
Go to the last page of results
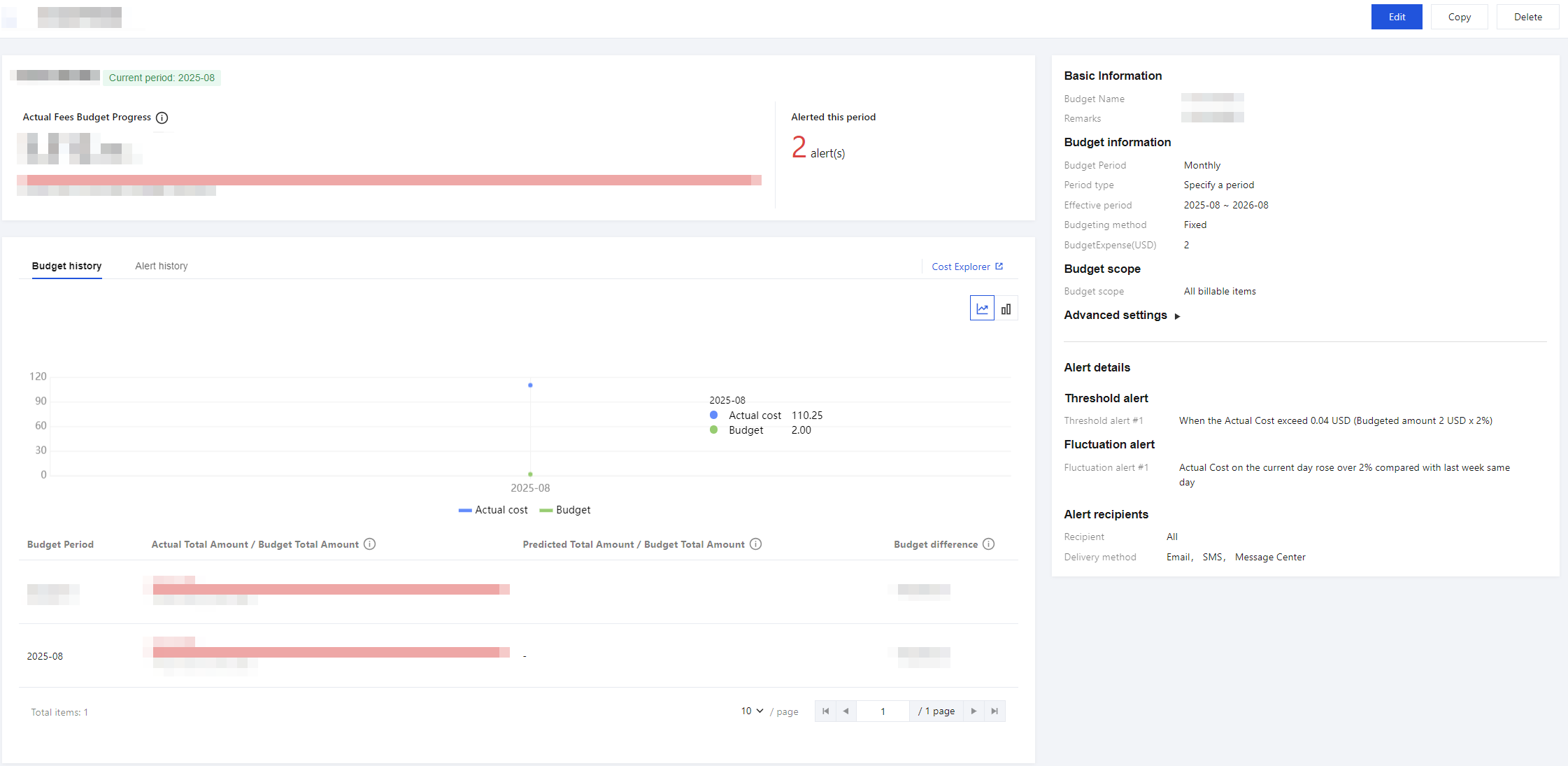(995, 711)
